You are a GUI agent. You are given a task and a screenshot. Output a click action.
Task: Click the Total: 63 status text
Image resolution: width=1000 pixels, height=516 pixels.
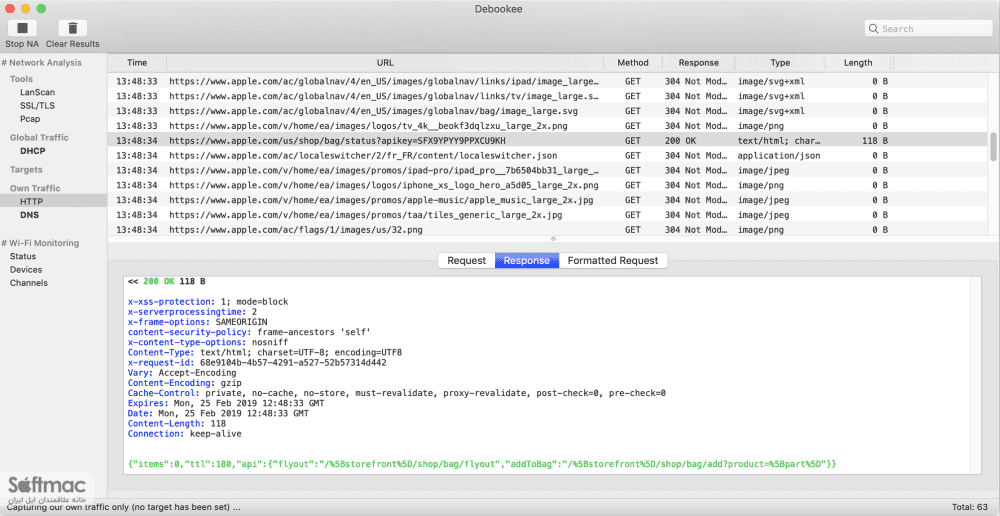pyautogui.click(x=970, y=508)
